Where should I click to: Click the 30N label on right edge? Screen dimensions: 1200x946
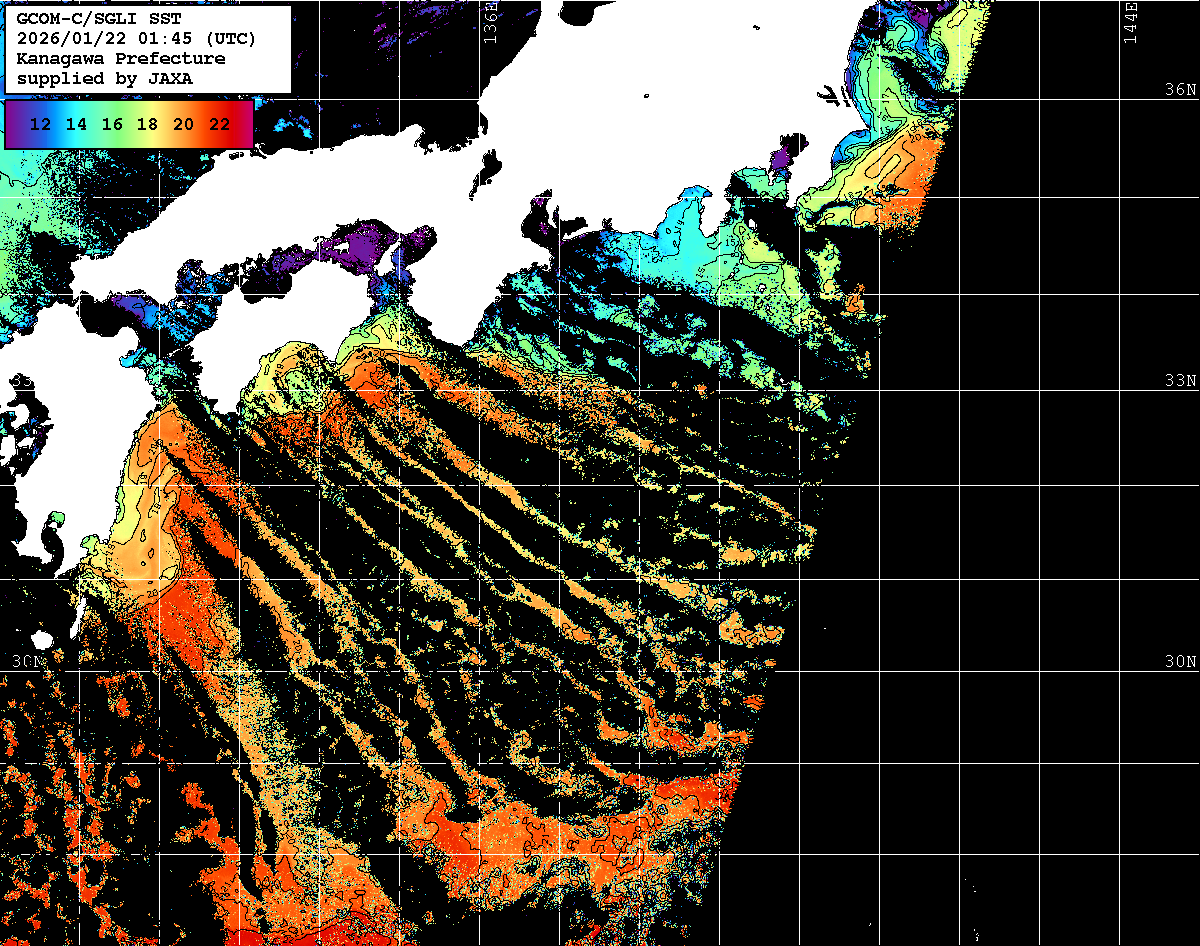[1180, 662]
